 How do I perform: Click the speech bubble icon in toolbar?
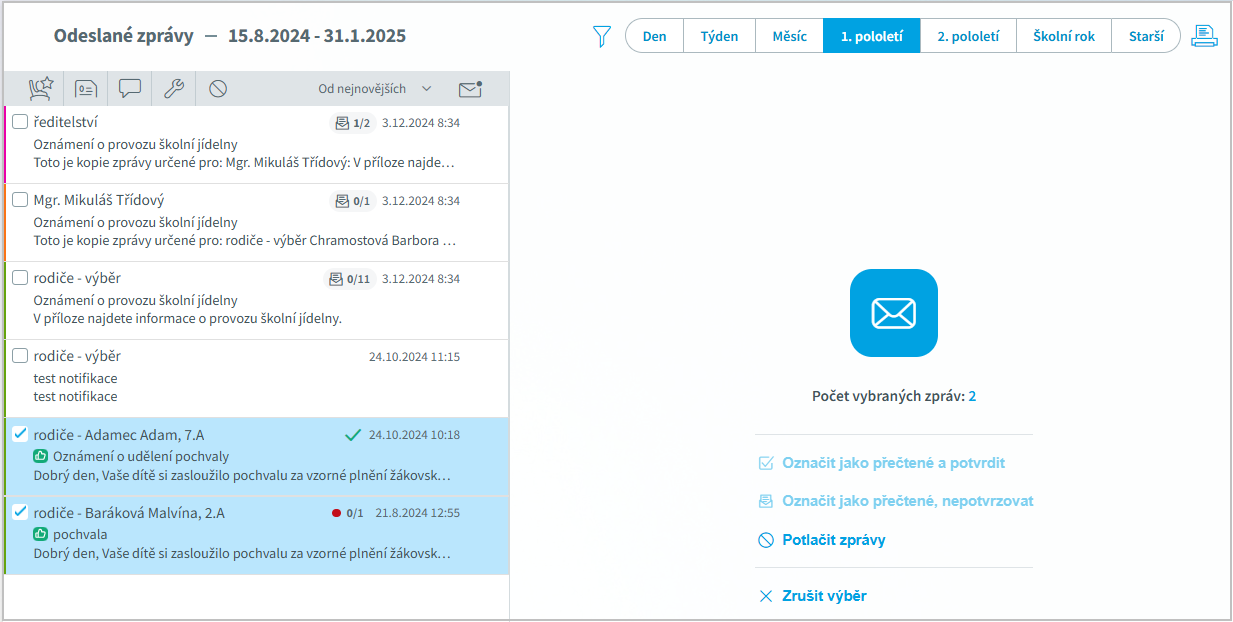pyautogui.click(x=130, y=89)
